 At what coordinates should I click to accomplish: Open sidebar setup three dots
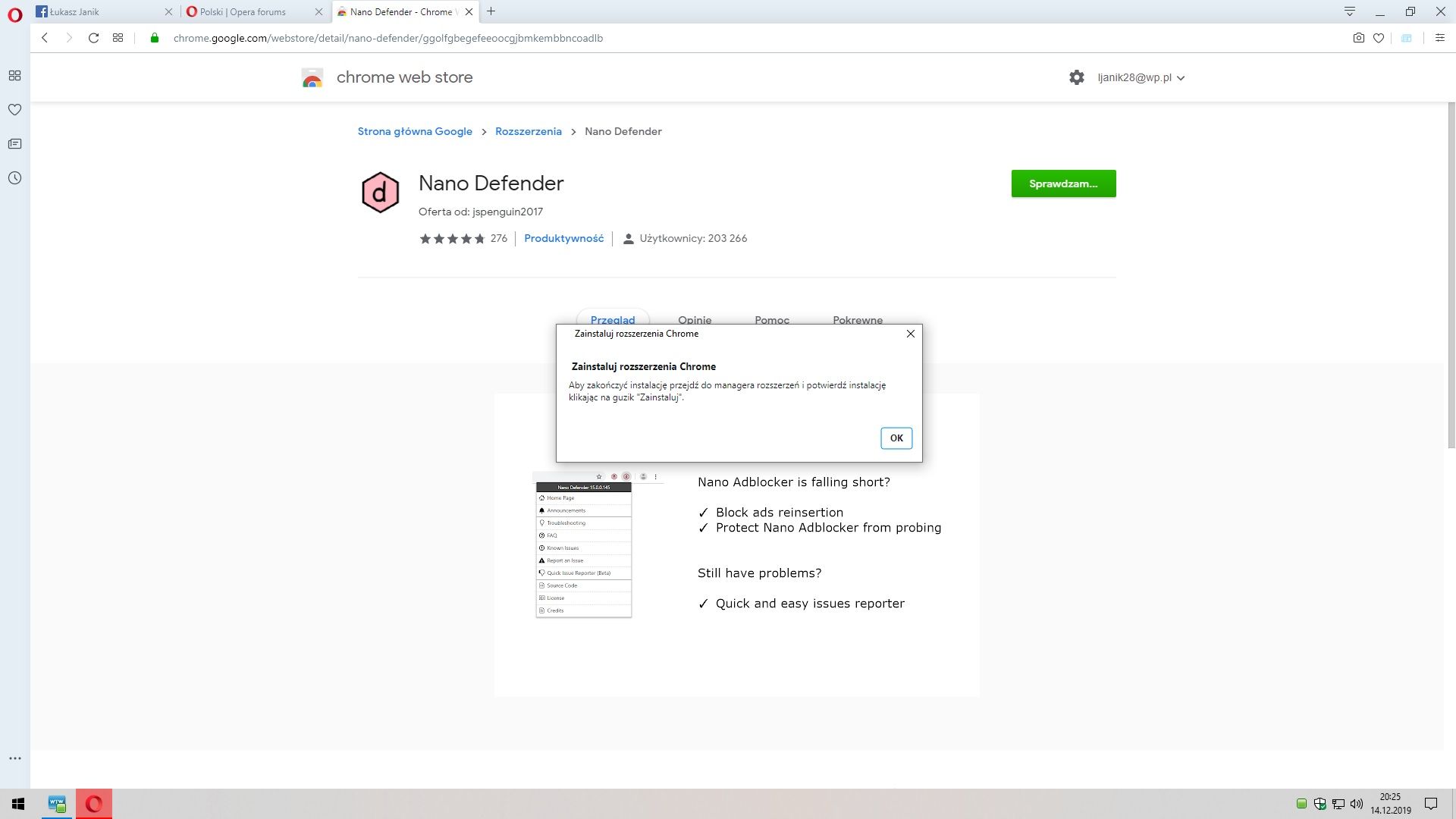click(14, 758)
